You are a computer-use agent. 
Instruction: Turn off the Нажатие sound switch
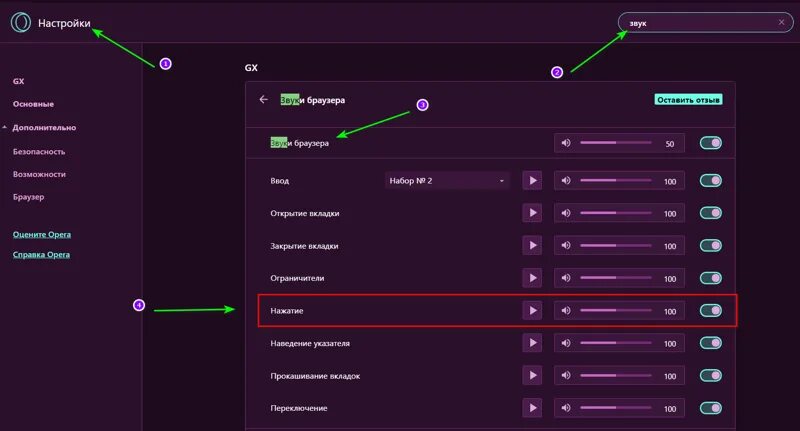pyautogui.click(x=711, y=310)
